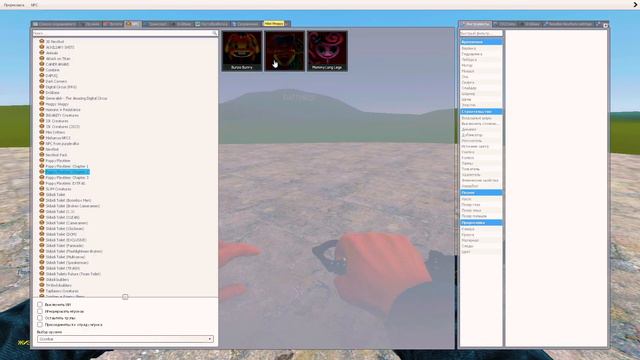Select Skibidi Toilet (Cameramen) category

click(x=67, y=223)
